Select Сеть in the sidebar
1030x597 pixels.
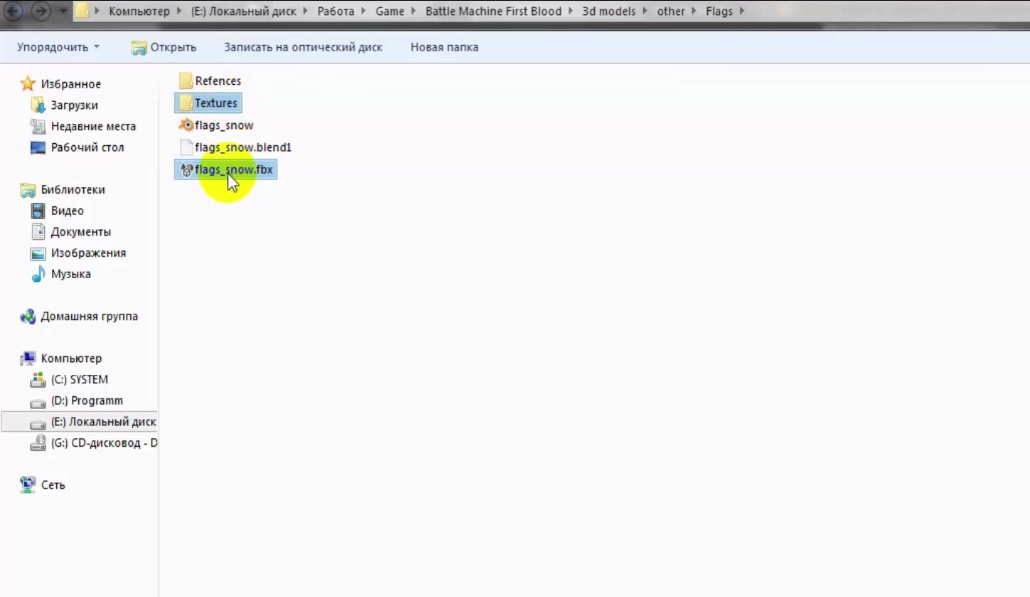(53, 485)
